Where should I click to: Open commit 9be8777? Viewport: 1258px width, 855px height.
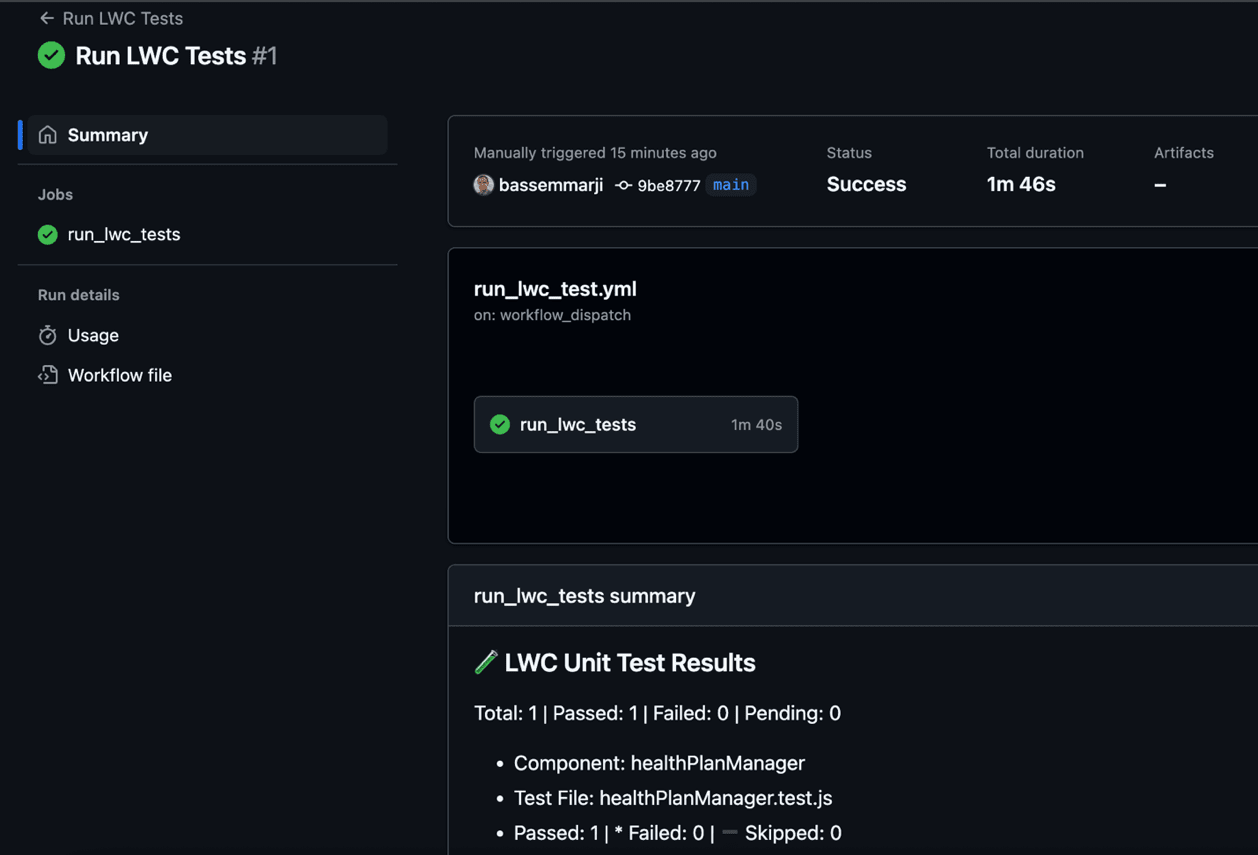point(668,186)
